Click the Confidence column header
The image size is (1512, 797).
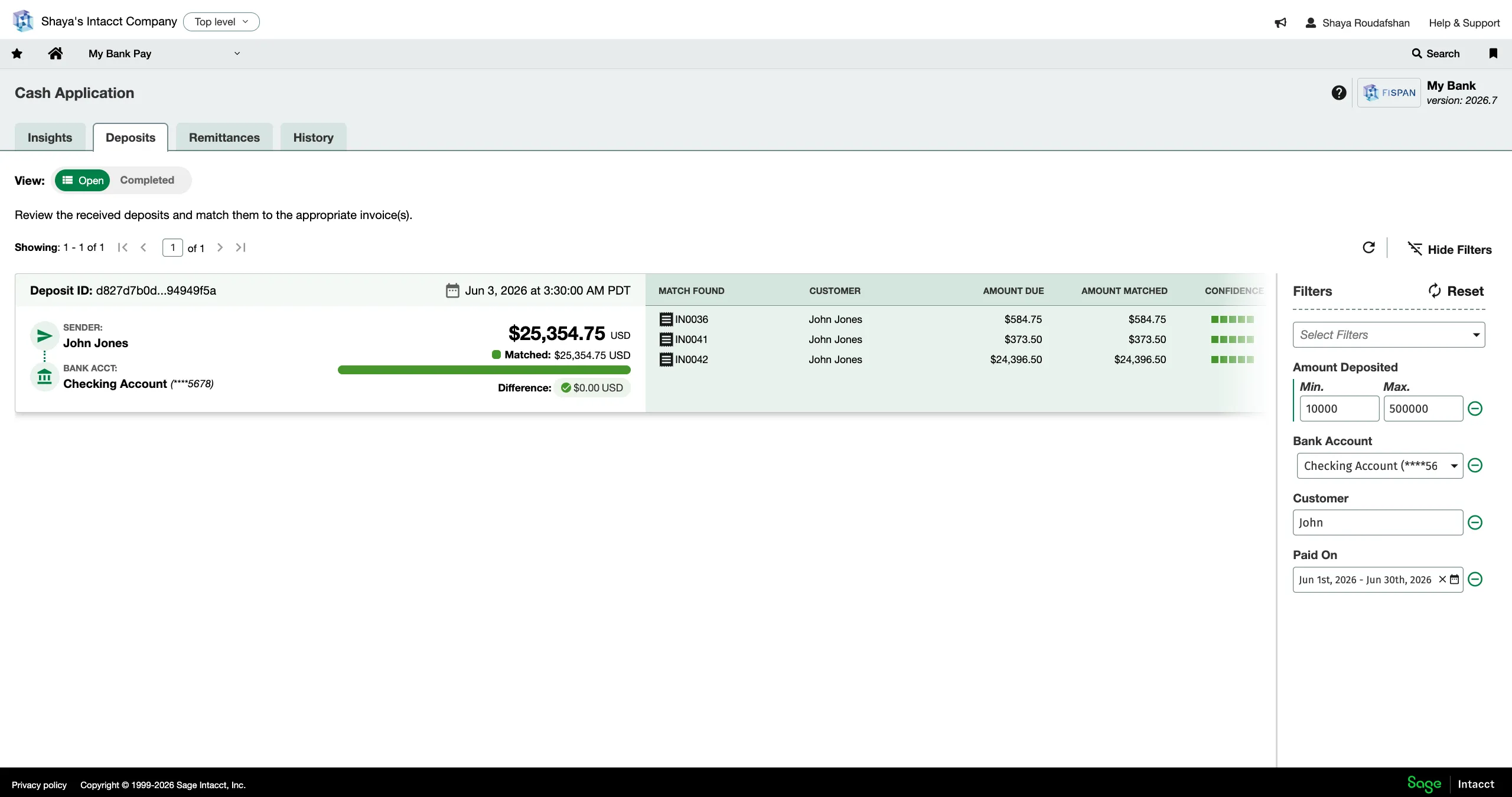click(1234, 291)
